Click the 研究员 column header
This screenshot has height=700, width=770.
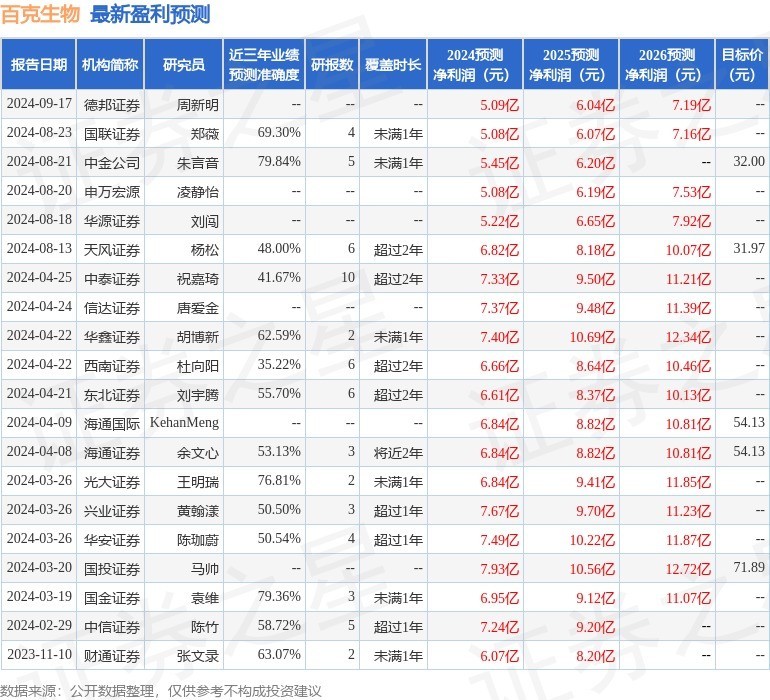(x=184, y=65)
